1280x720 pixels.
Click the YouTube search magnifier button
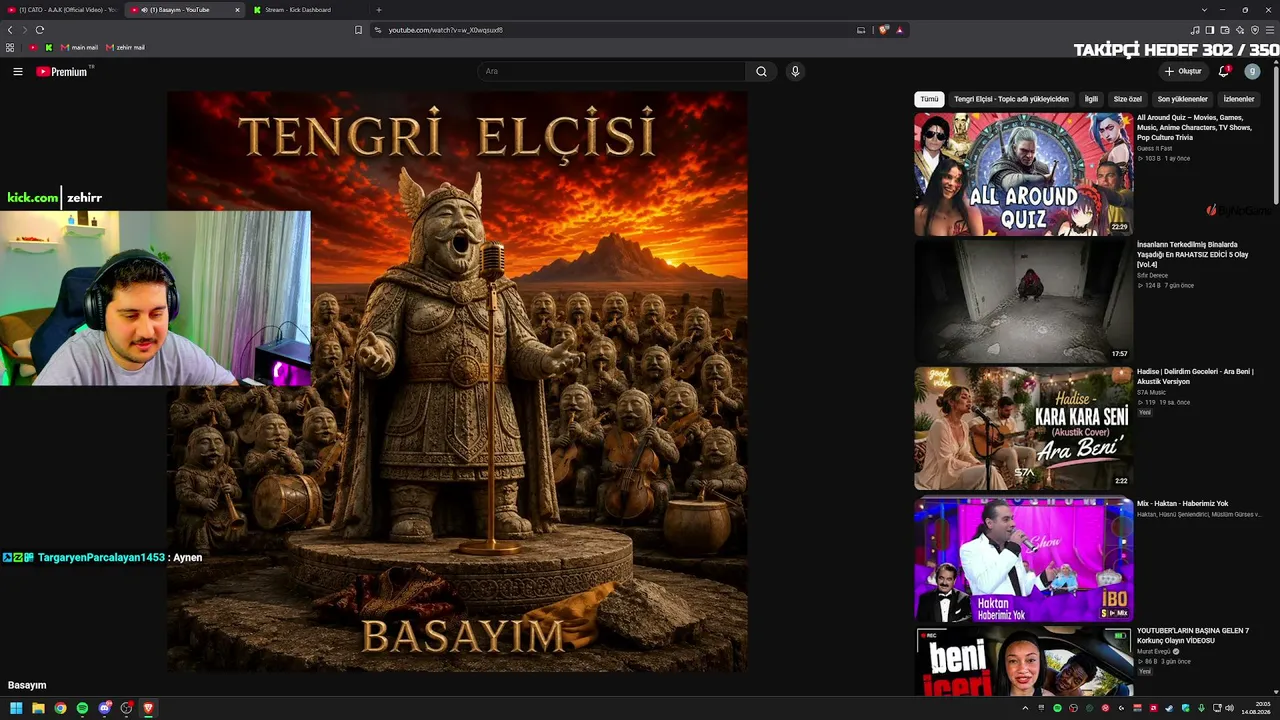pos(761,72)
